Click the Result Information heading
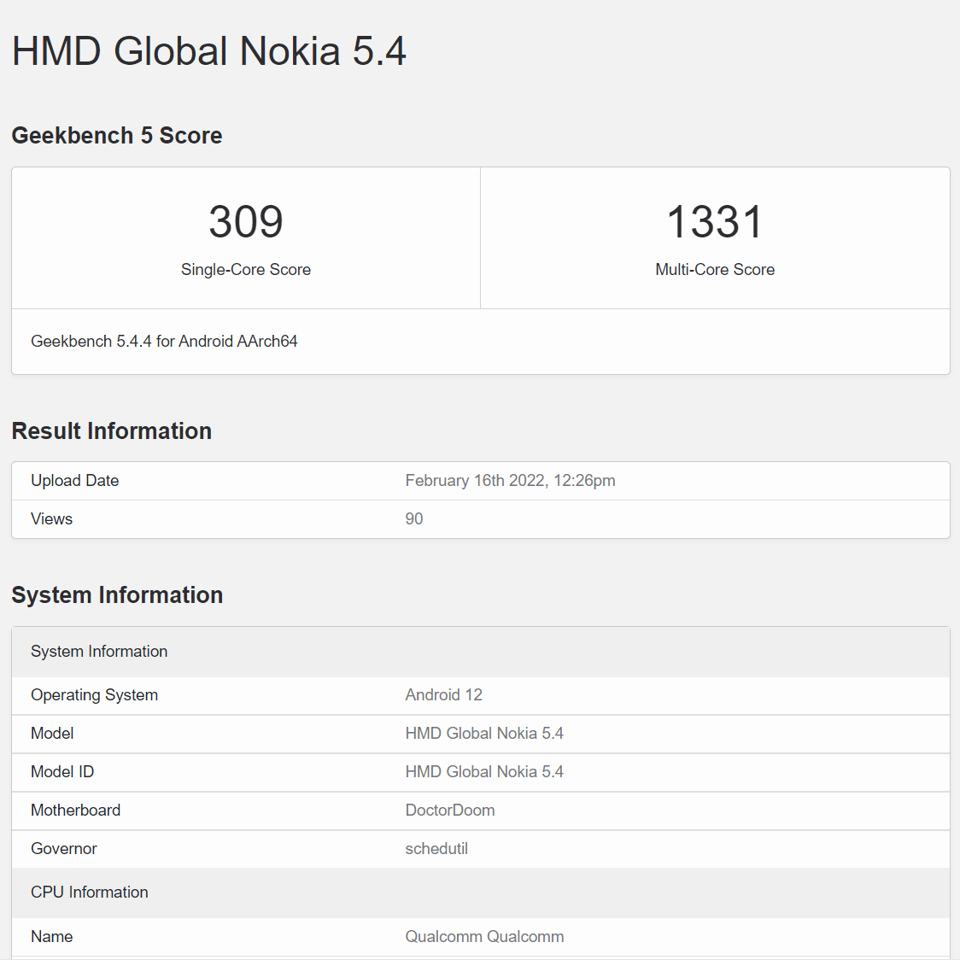This screenshot has height=960, width=960. (111, 431)
